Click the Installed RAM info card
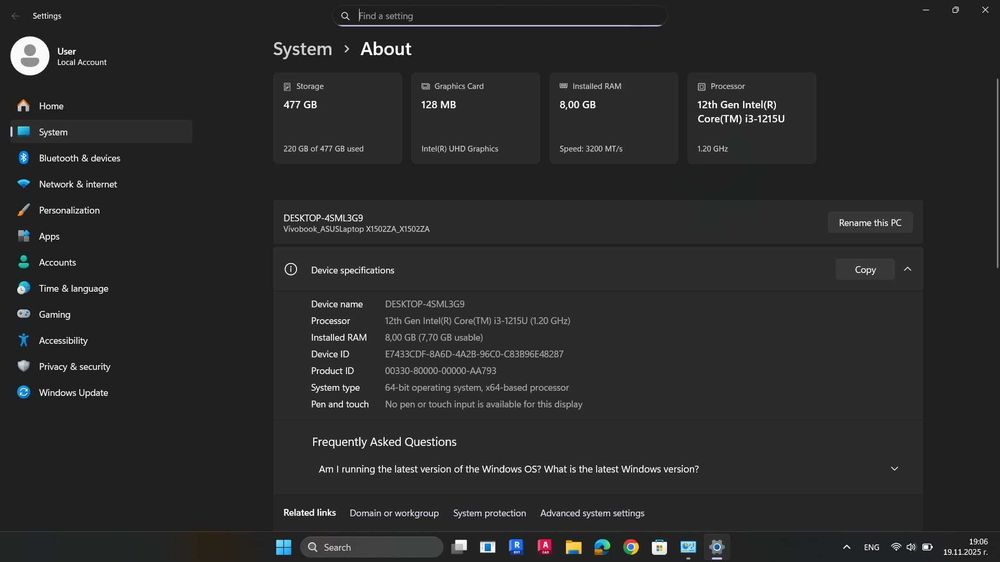1000x562 pixels. pyautogui.click(x=614, y=118)
